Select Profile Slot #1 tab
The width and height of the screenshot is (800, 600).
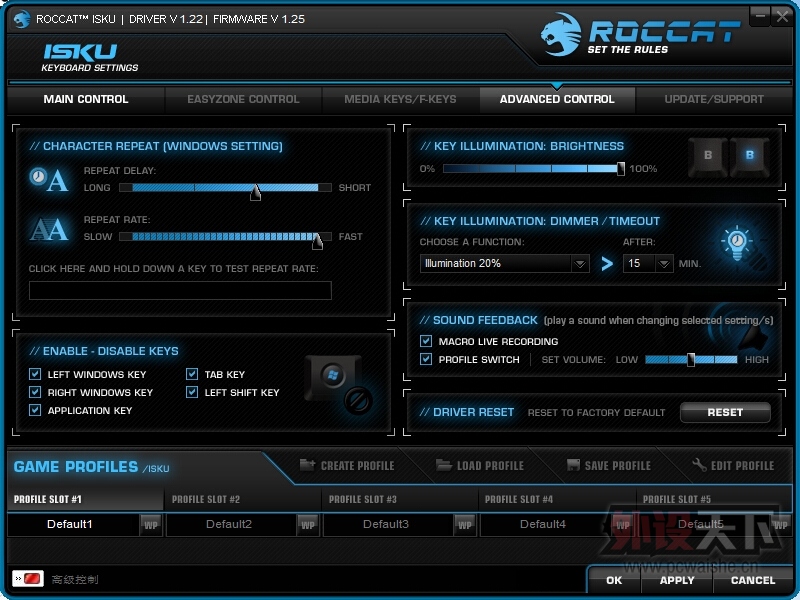(x=85, y=499)
